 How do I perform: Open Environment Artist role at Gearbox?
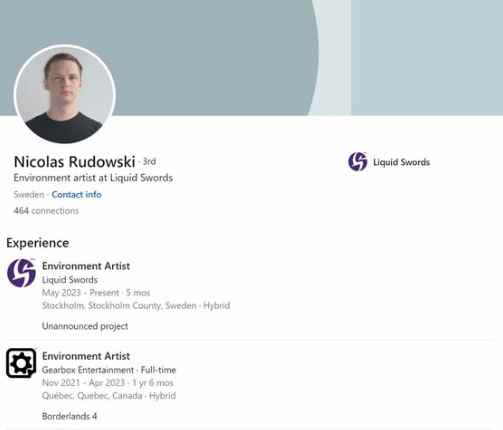pos(86,356)
